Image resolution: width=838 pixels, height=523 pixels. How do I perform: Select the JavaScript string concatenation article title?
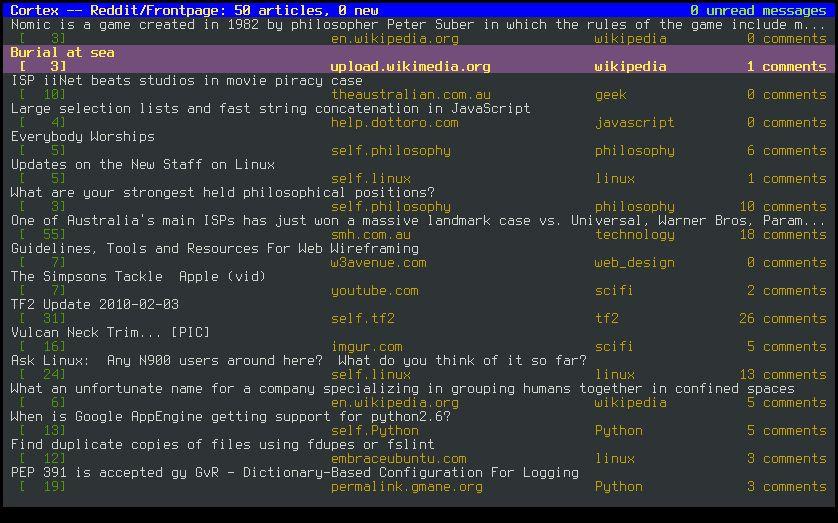point(270,108)
